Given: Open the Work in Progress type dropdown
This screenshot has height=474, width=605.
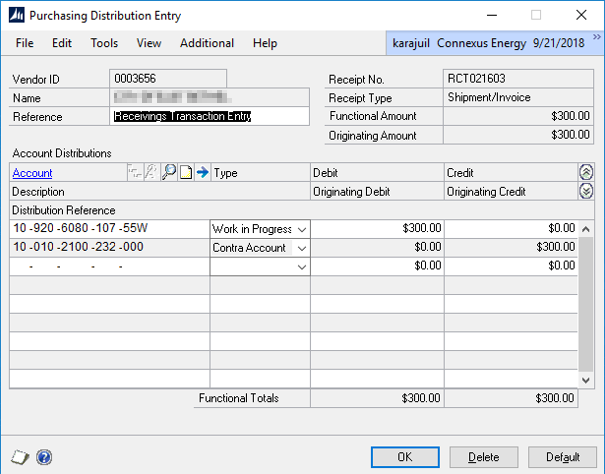Looking at the screenshot, I should point(300,229).
